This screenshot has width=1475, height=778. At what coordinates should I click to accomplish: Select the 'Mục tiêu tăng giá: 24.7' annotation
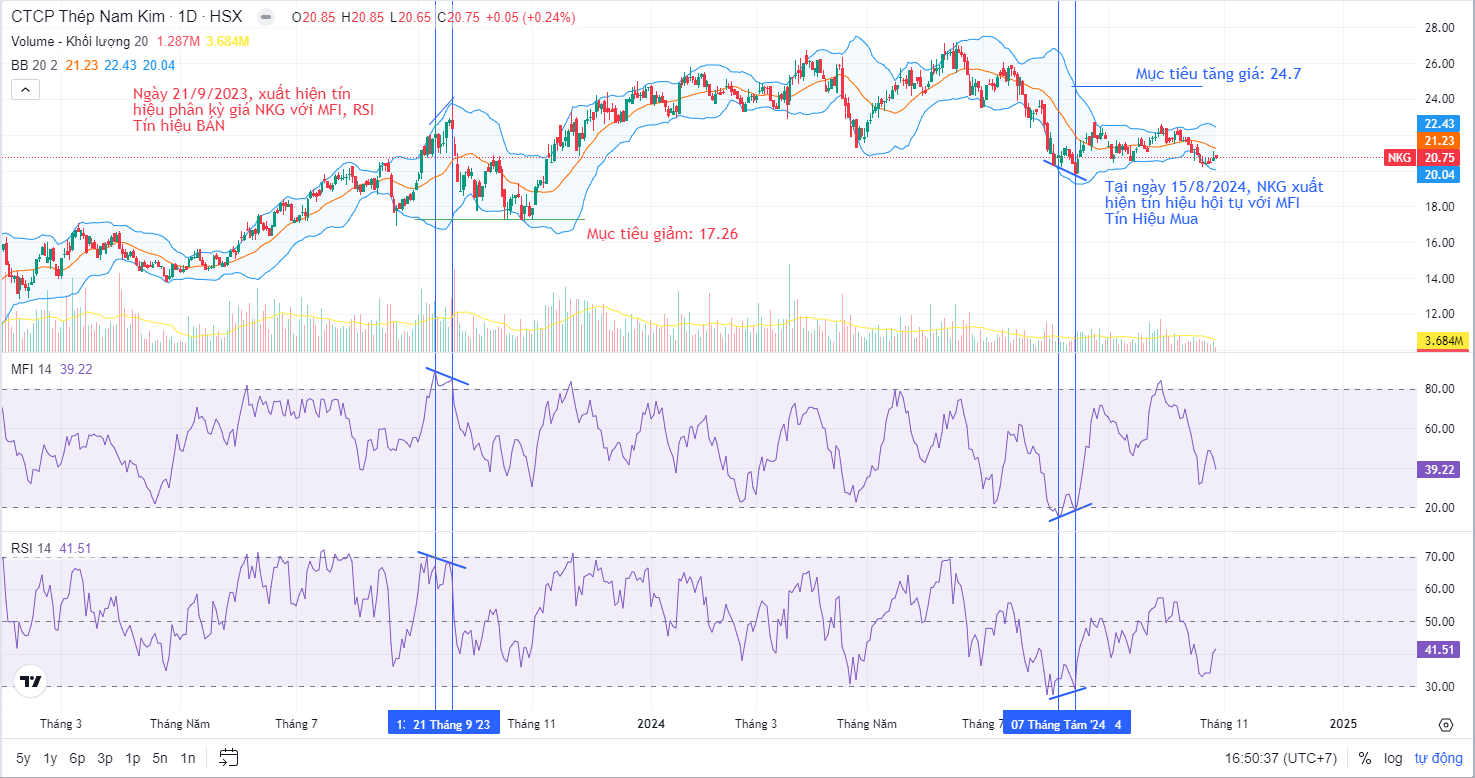tap(1218, 74)
